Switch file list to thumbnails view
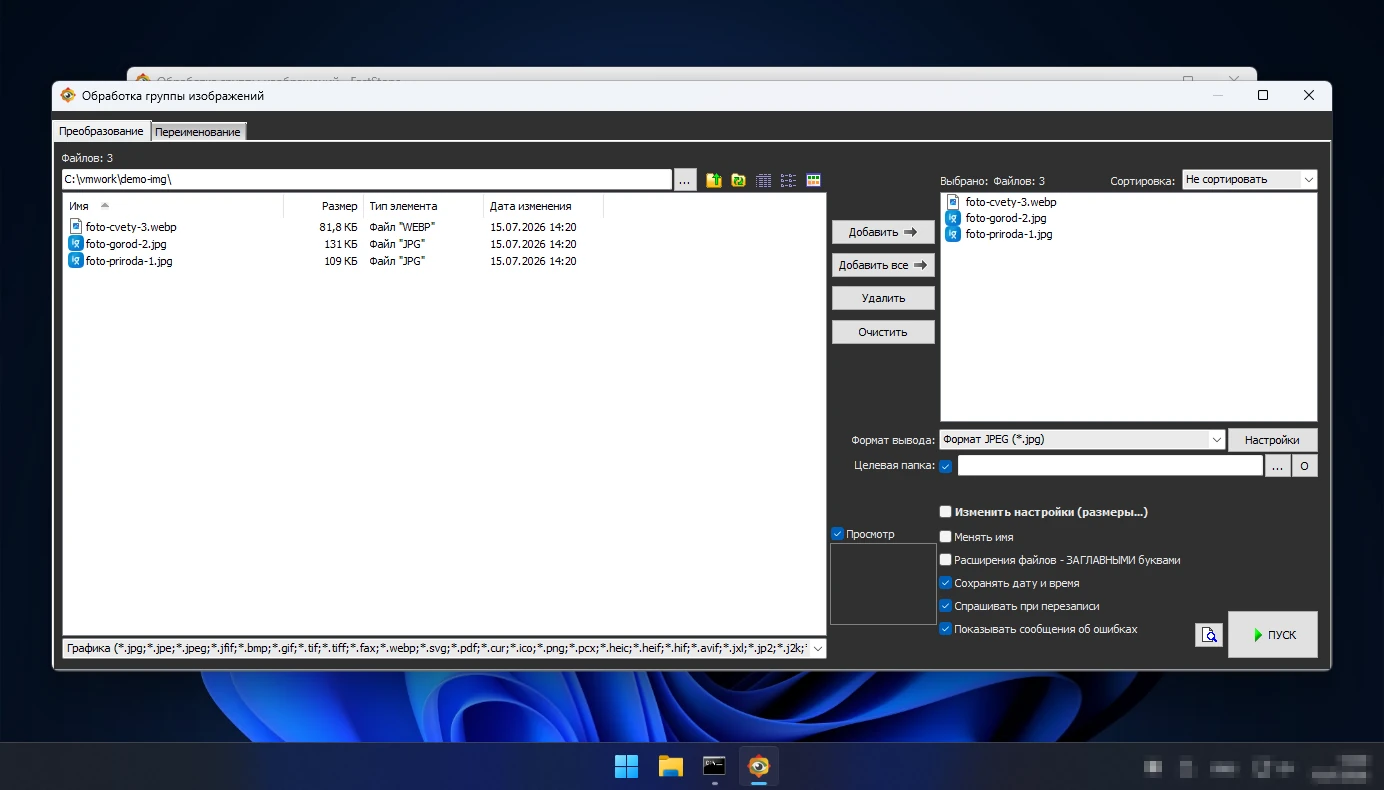 (x=813, y=180)
